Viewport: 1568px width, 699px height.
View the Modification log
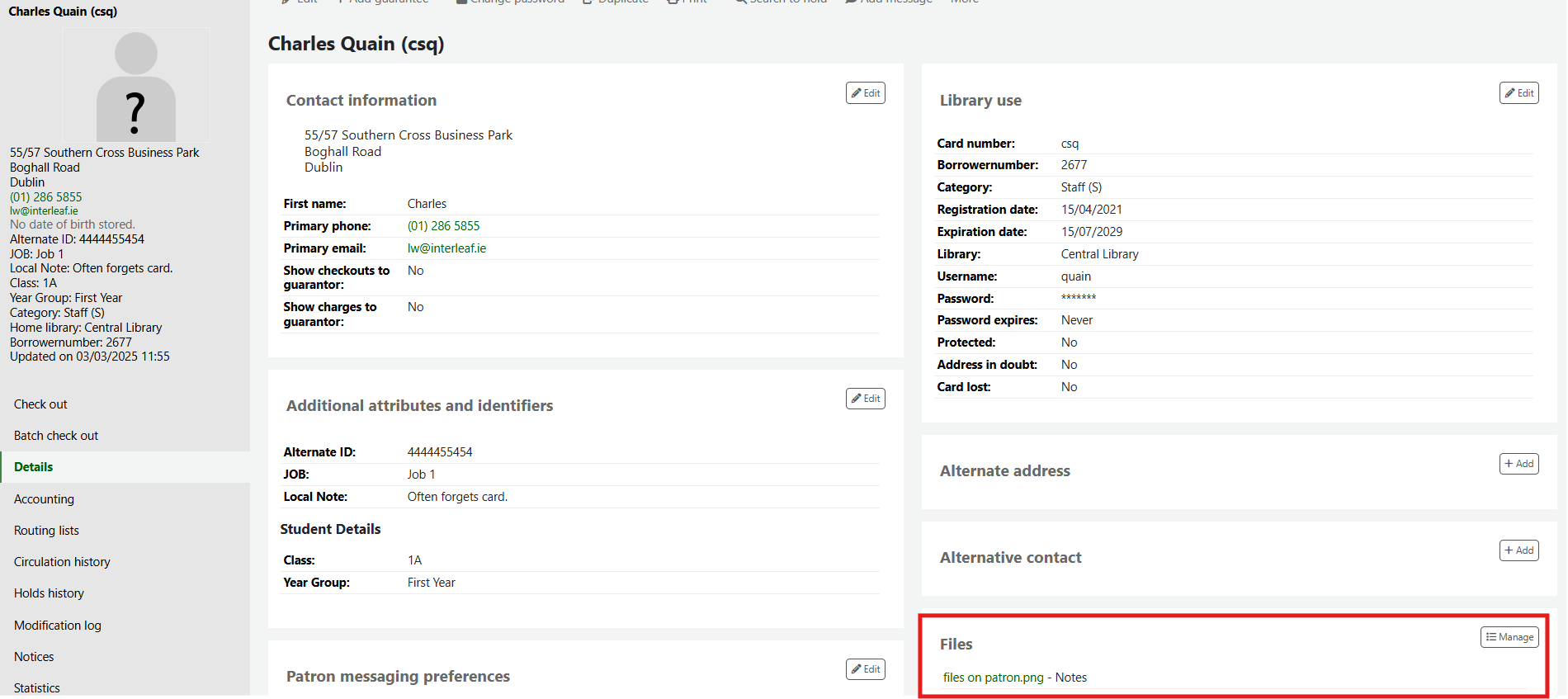click(x=58, y=626)
